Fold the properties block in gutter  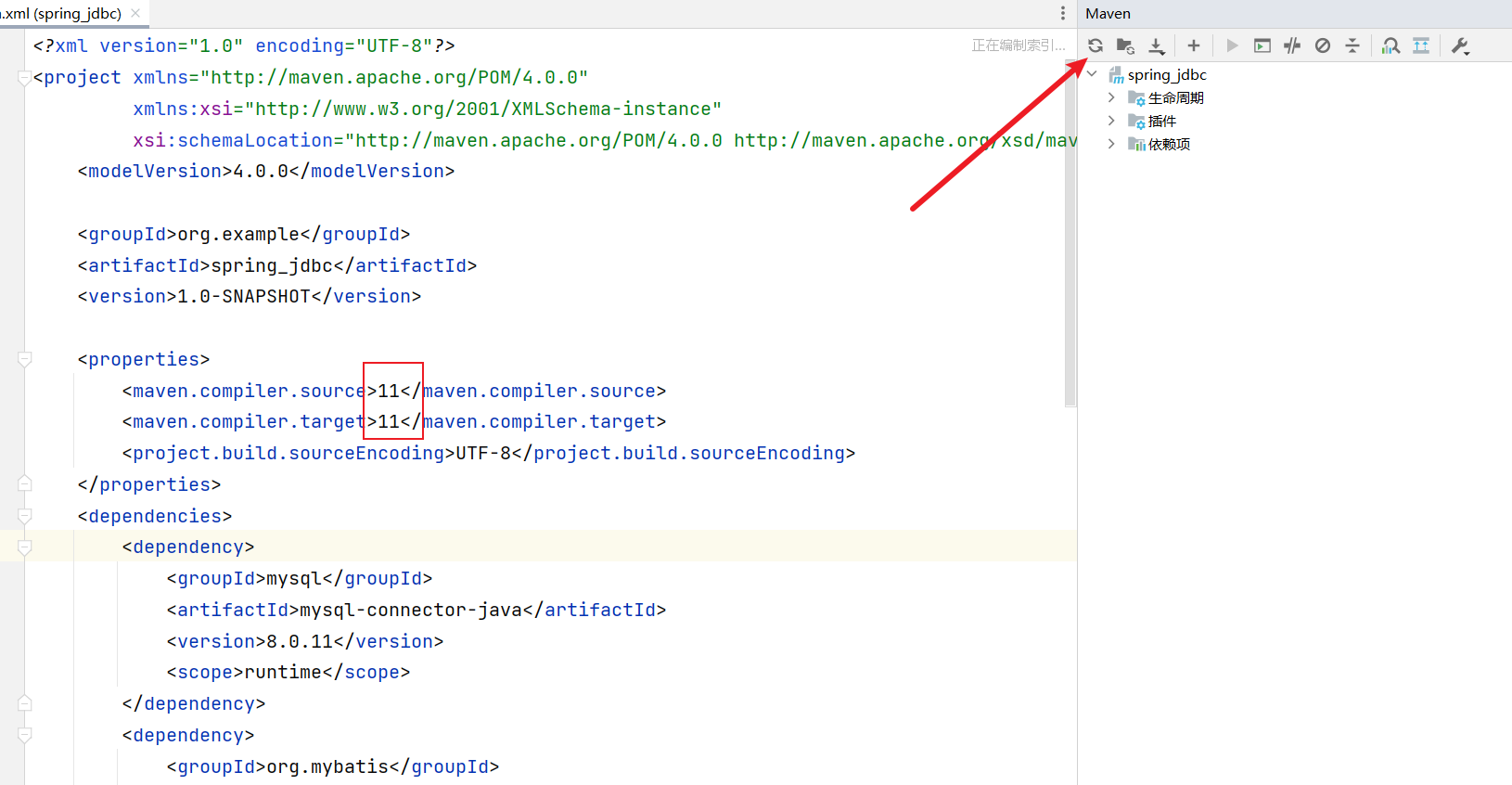tap(25, 359)
